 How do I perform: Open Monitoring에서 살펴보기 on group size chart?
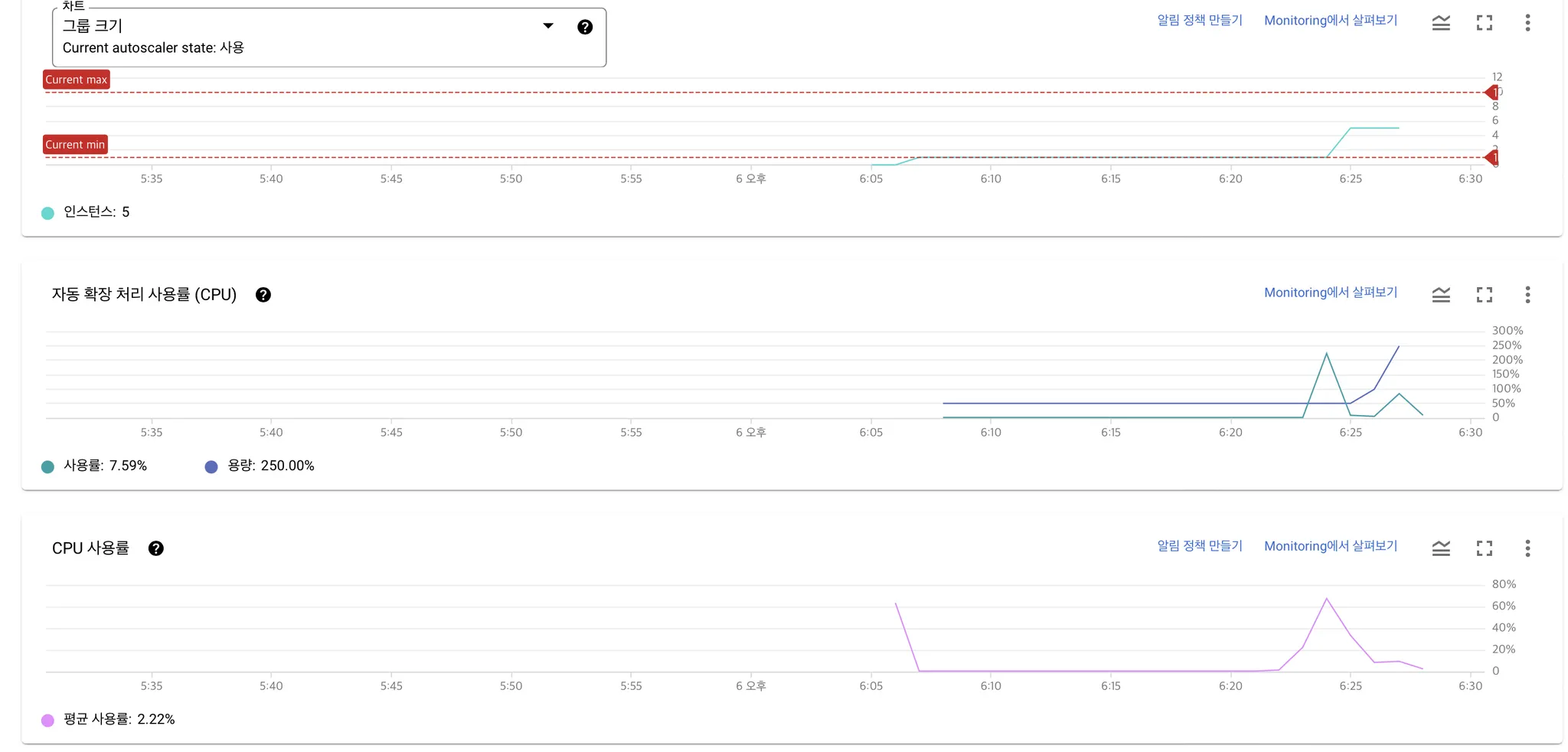tap(1331, 21)
